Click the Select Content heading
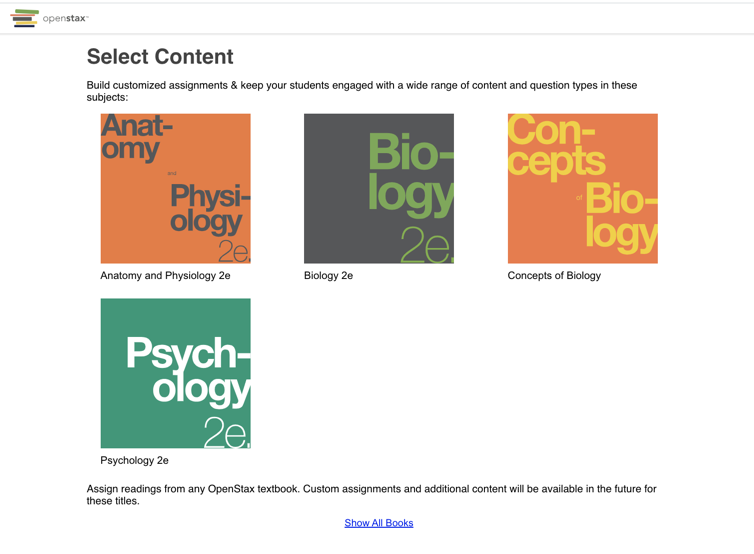 [160, 57]
